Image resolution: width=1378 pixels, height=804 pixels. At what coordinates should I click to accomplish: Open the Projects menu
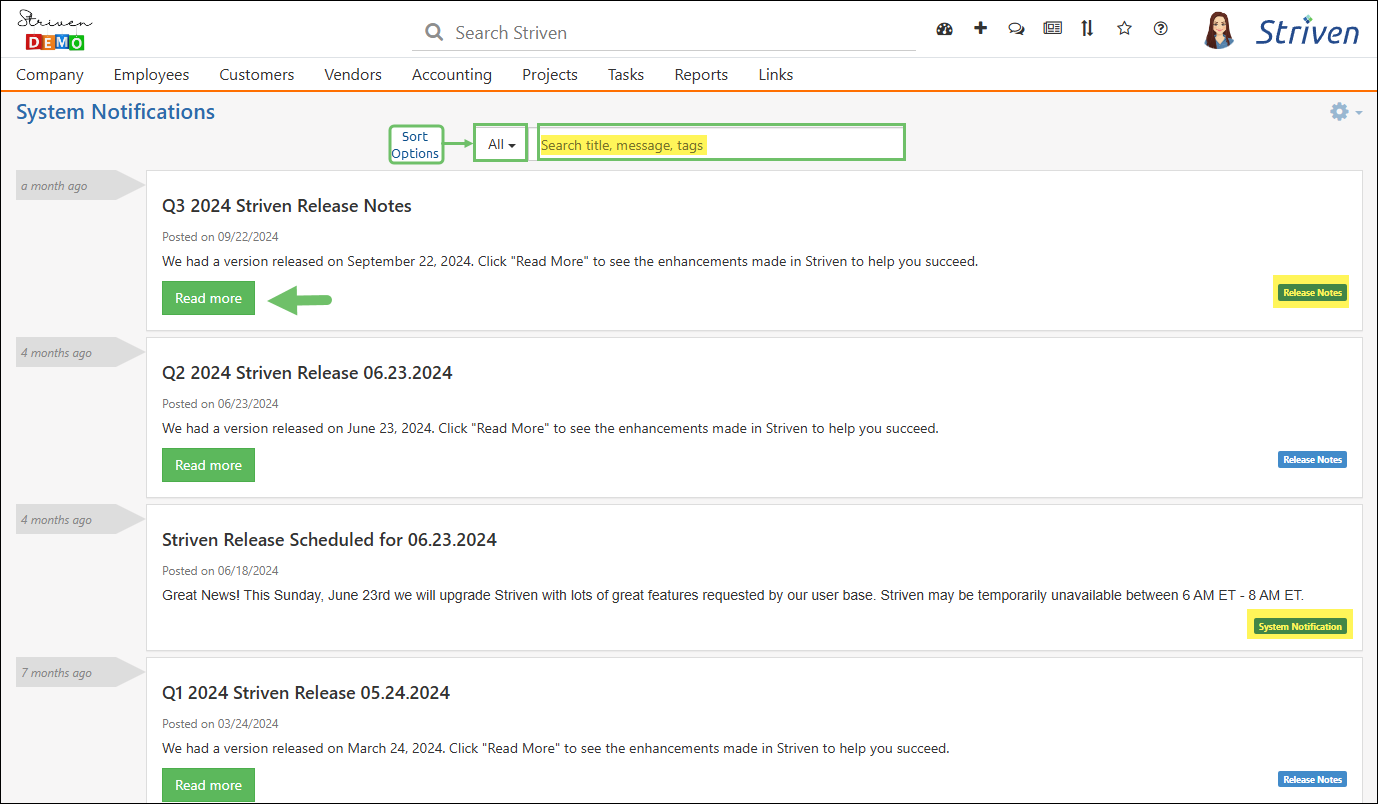tap(550, 74)
